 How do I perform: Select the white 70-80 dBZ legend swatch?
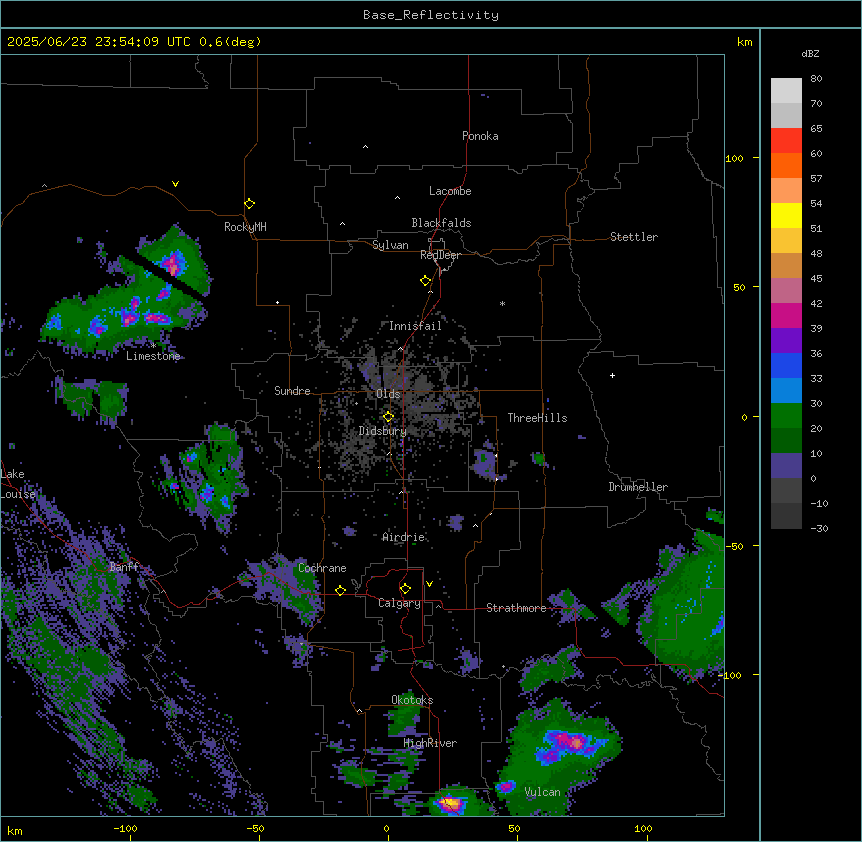[x=786, y=91]
